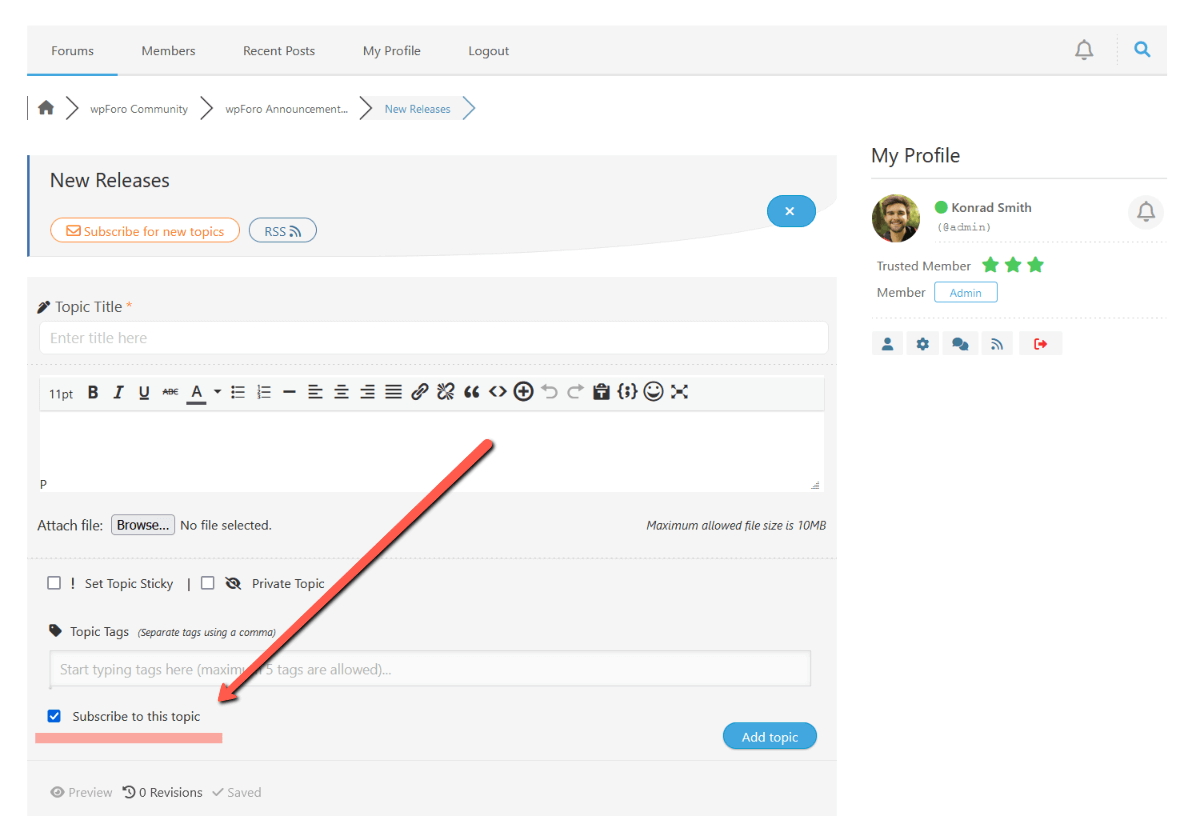
Task: Toggle bold formatting in the editor
Action: [x=93, y=392]
